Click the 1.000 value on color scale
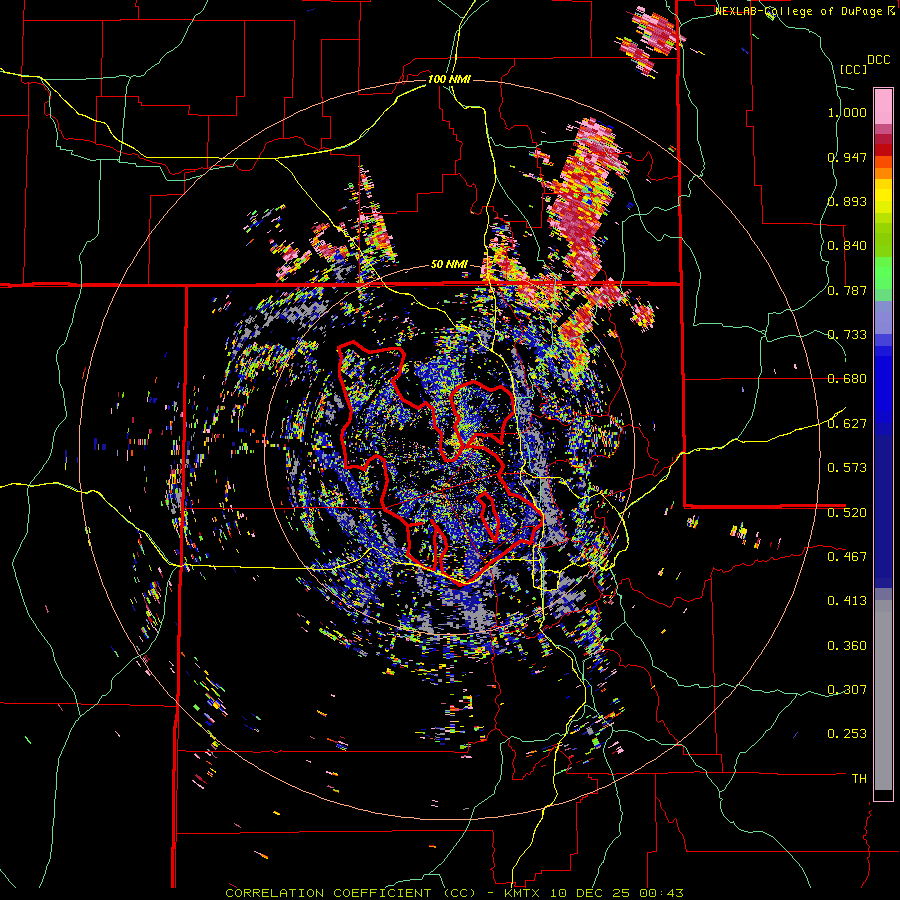This screenshot has height=900, width=900. (x=847, y=112)
